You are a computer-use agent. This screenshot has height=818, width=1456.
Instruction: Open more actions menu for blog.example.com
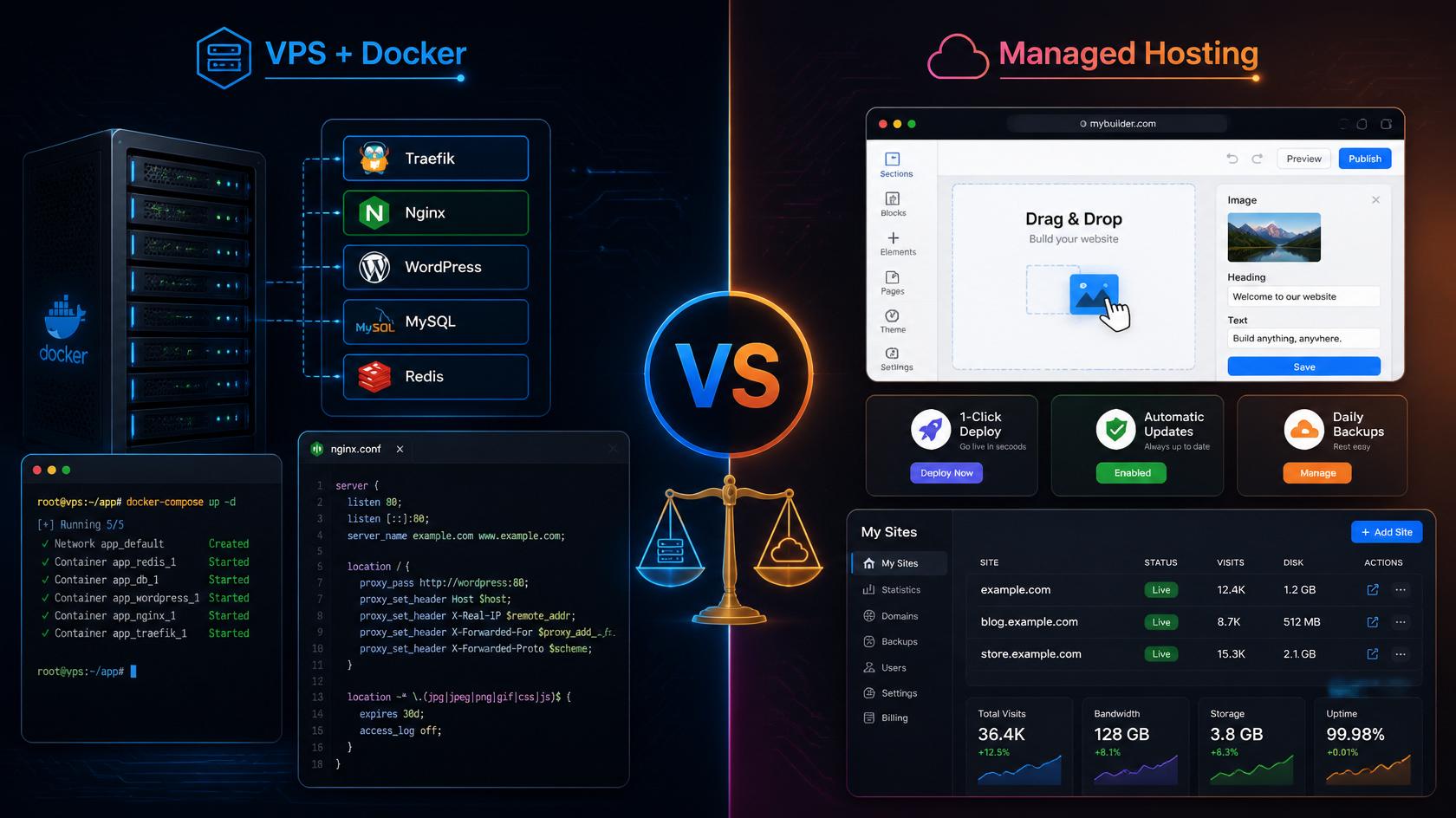coord(1401,622)
